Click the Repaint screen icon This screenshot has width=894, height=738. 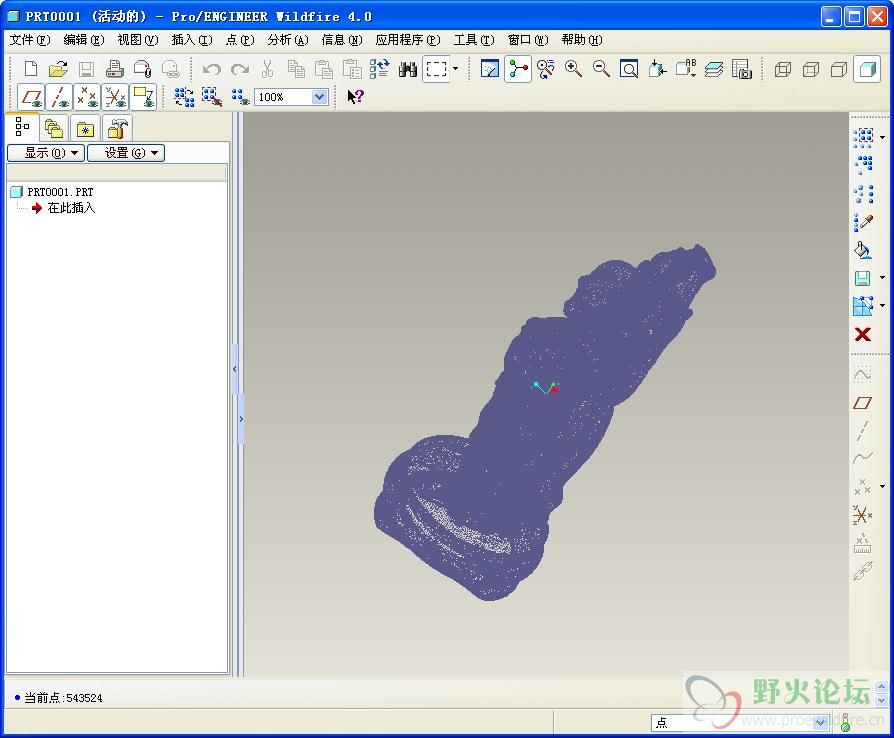[x=490, y=69]
